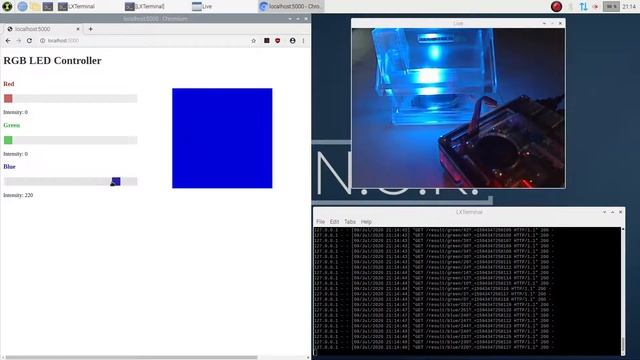Close the localhost:5000 browser tab
Screen dimensions: 640x360
(78, 29)
